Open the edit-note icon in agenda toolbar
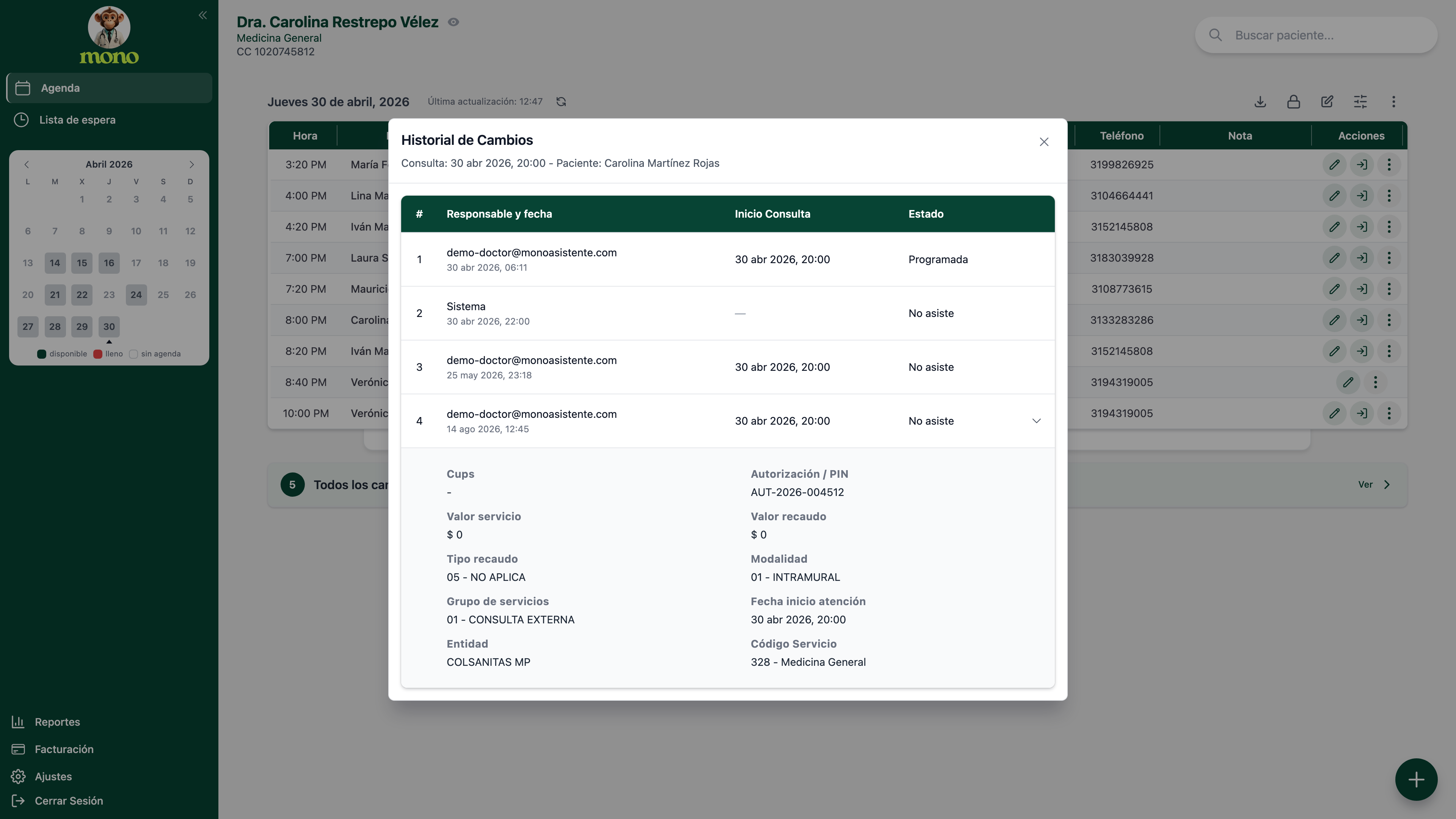Screen dimensions: 1456x819 point(1327,102)
